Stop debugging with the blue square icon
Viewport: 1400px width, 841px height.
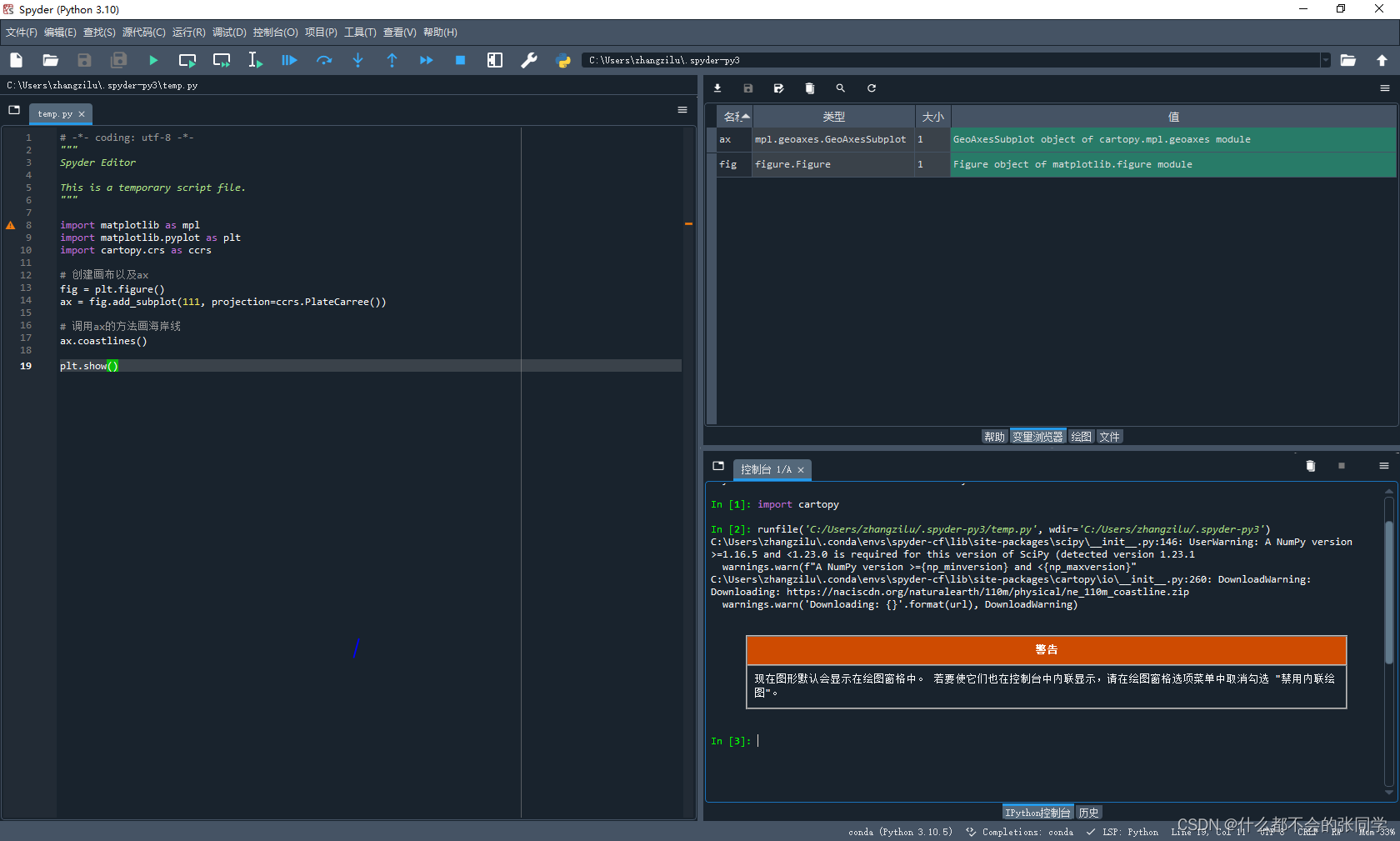point(460,60)
